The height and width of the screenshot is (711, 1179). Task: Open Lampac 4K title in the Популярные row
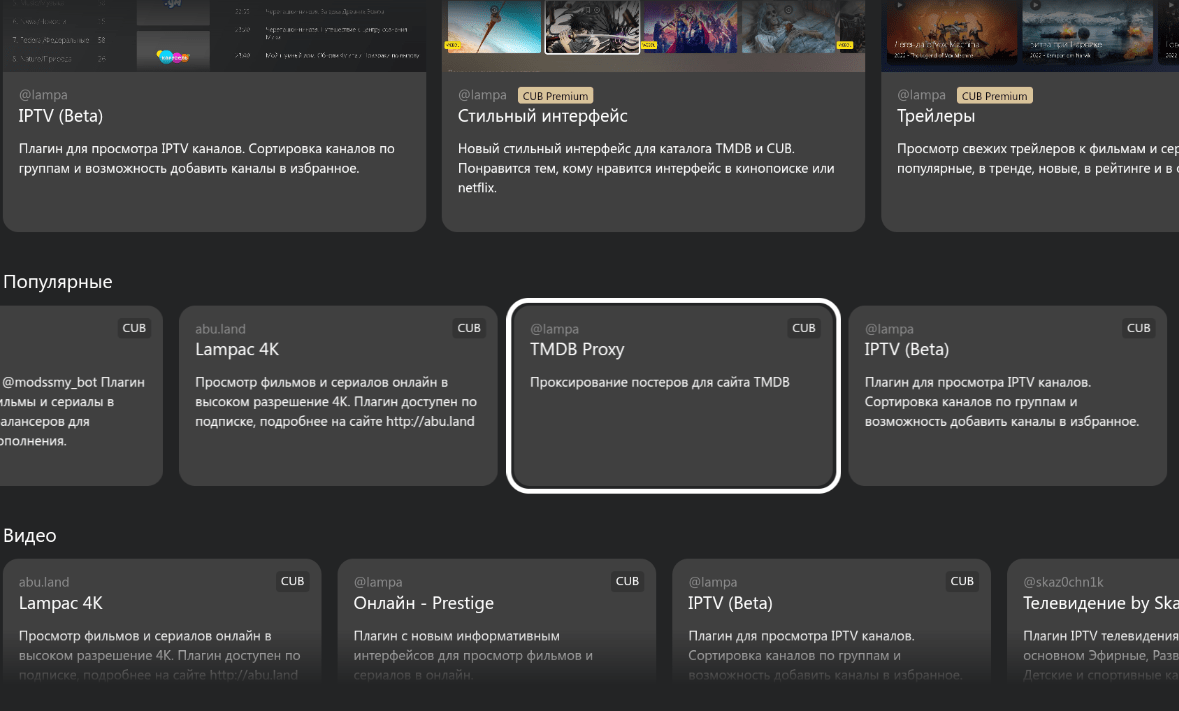click(237, 349)
